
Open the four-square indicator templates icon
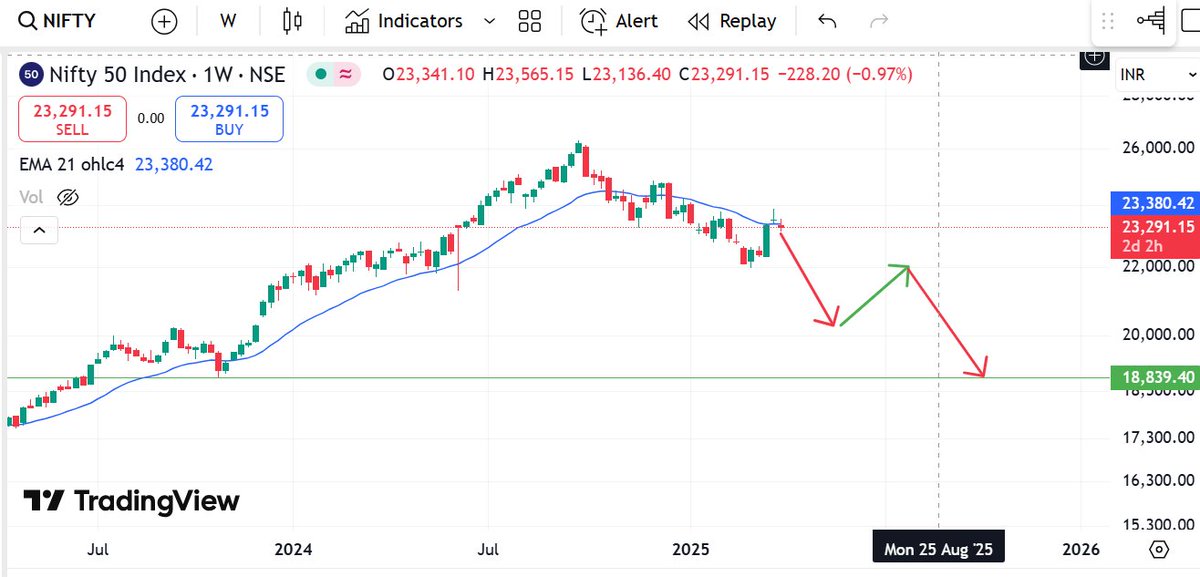(530, 21)
